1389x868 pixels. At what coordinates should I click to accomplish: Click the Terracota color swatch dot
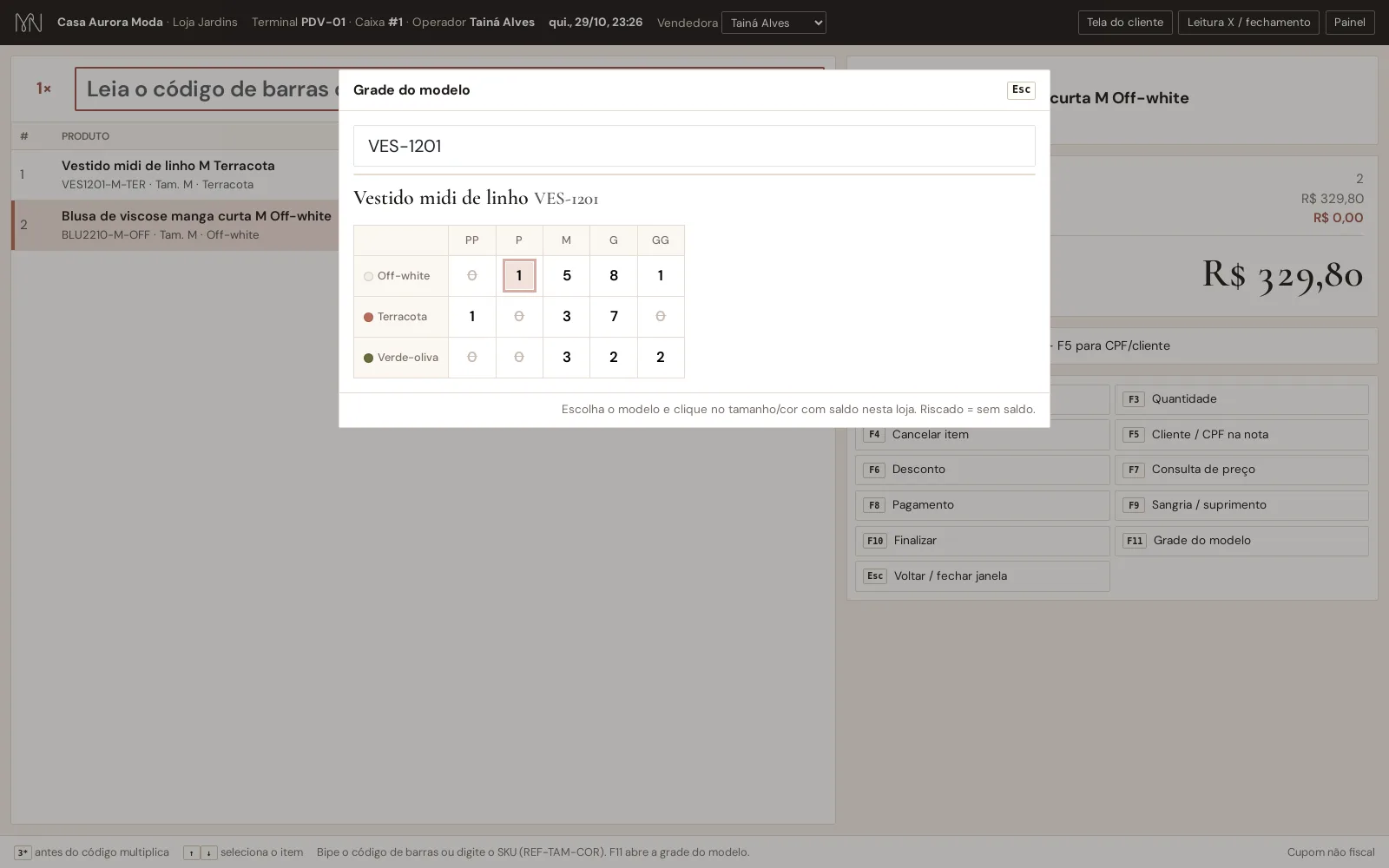(x=368, y=318)
